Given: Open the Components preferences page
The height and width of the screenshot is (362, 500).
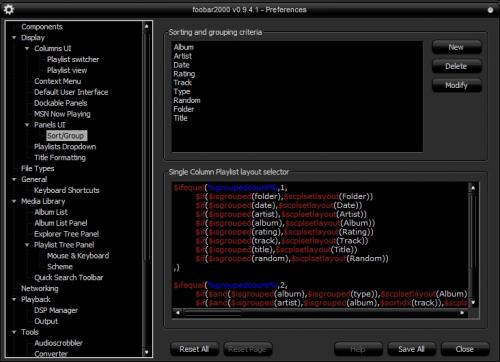Looking at the screenshot, I should pyautogui.click(x=42, y=27).
